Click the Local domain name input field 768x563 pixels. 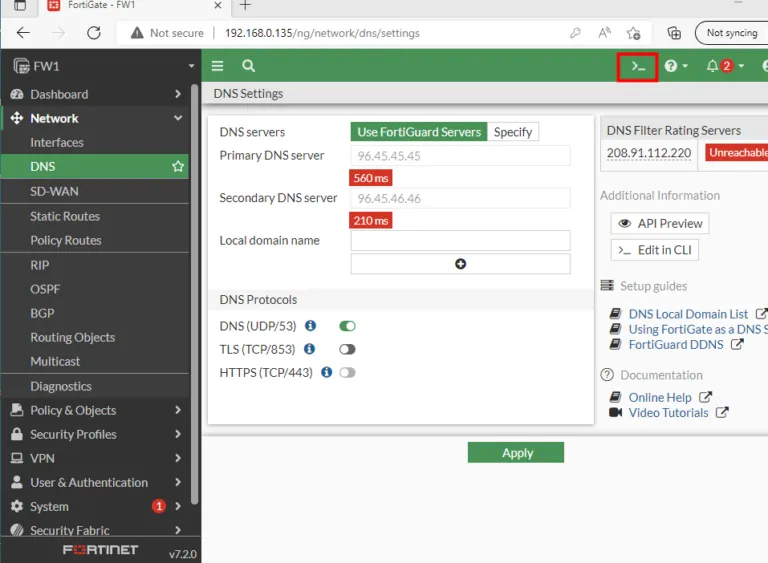click(460, 241)
